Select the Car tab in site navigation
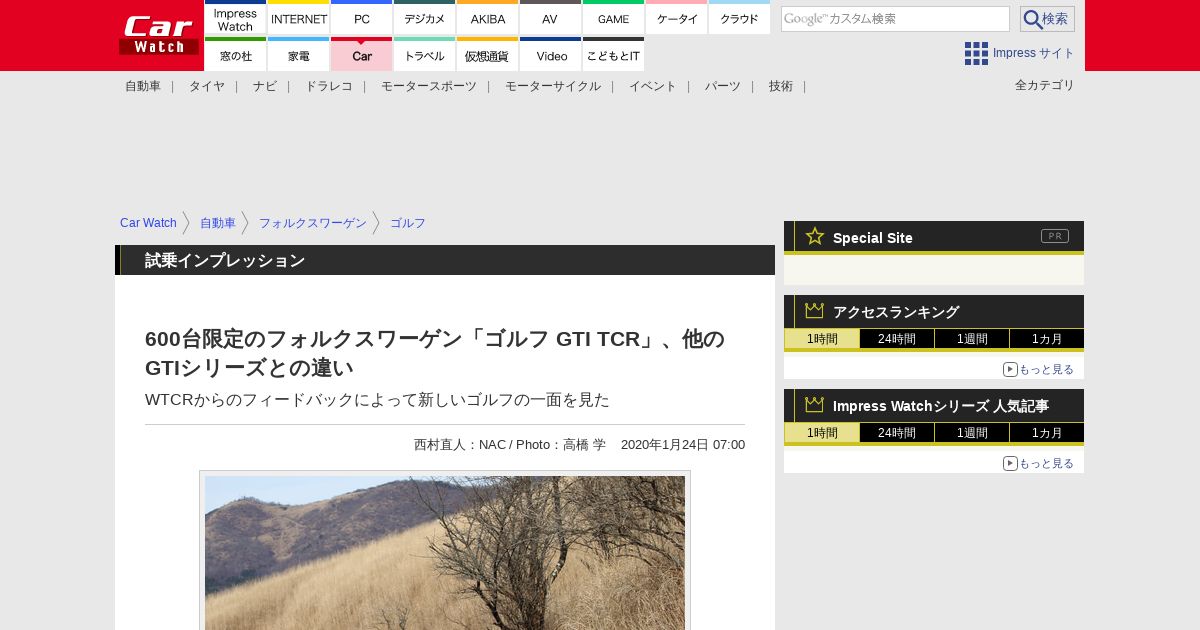Screen dimensions: 1200x630 click(x=361, y=55)
